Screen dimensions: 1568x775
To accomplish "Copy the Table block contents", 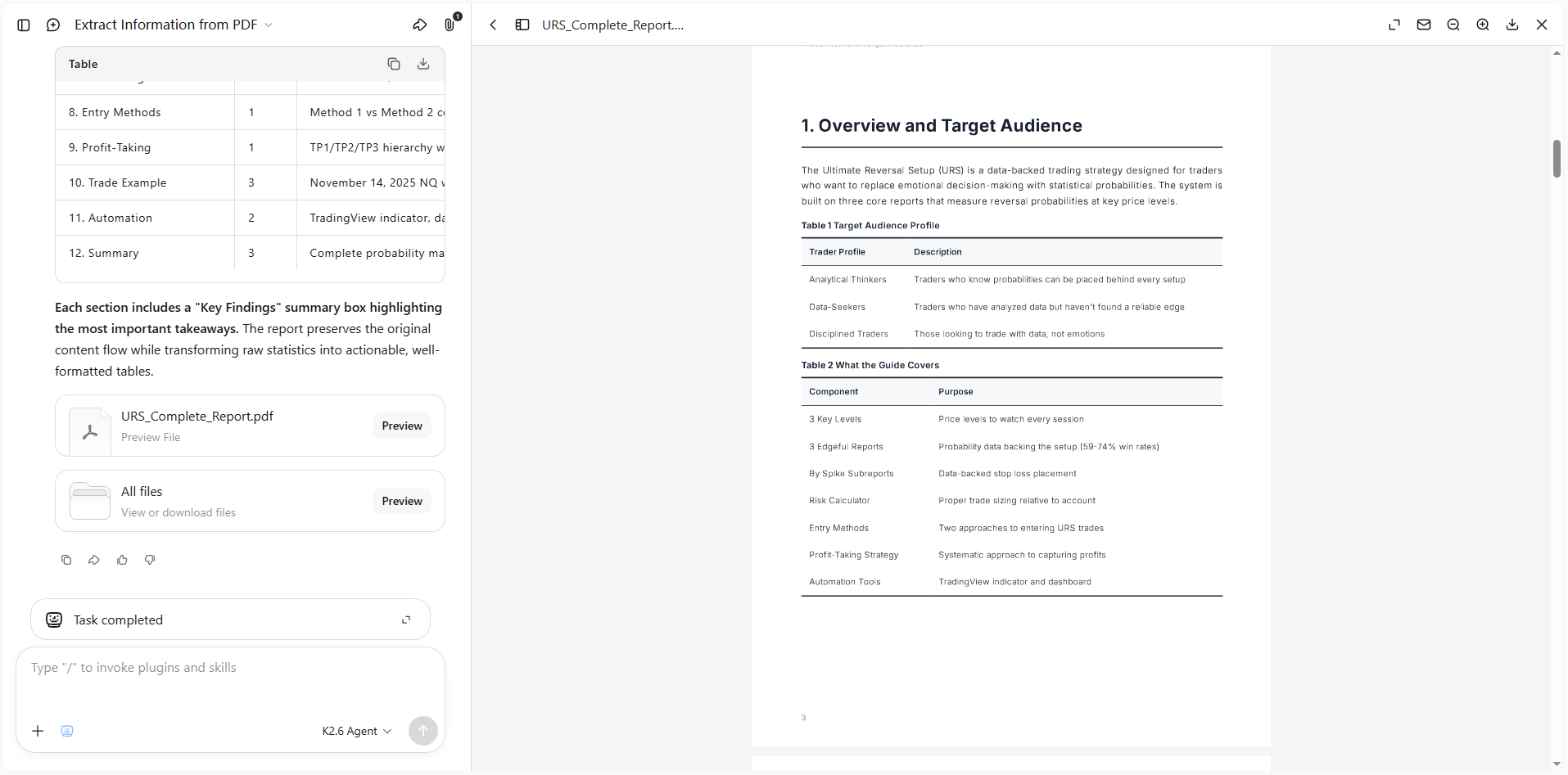I will click(x=394, y=64).
